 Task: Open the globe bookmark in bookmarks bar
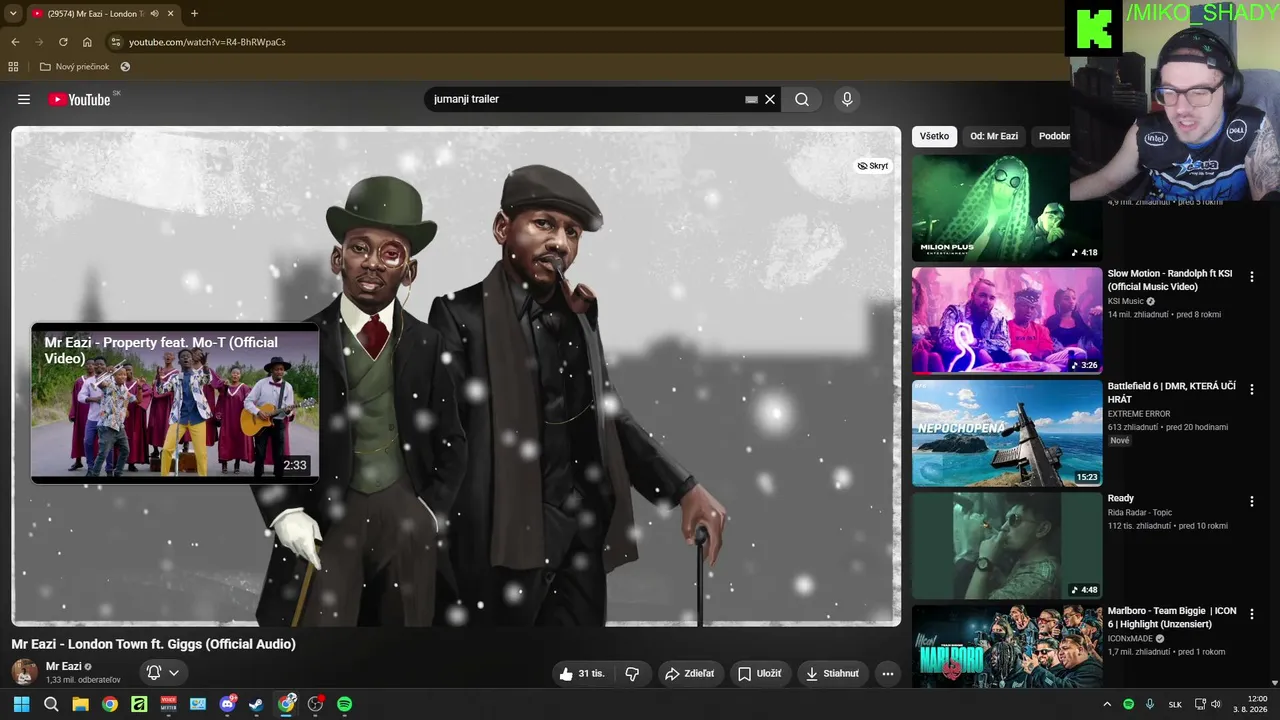(125, 67)
